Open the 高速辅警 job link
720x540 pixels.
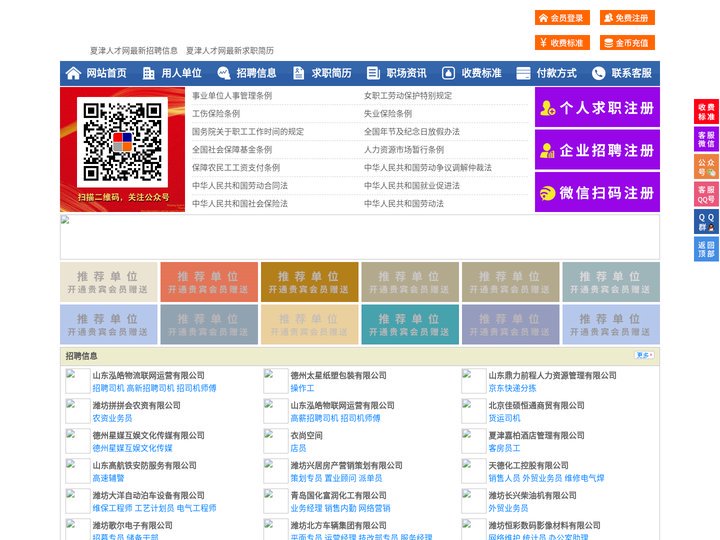tap(108, 478)
